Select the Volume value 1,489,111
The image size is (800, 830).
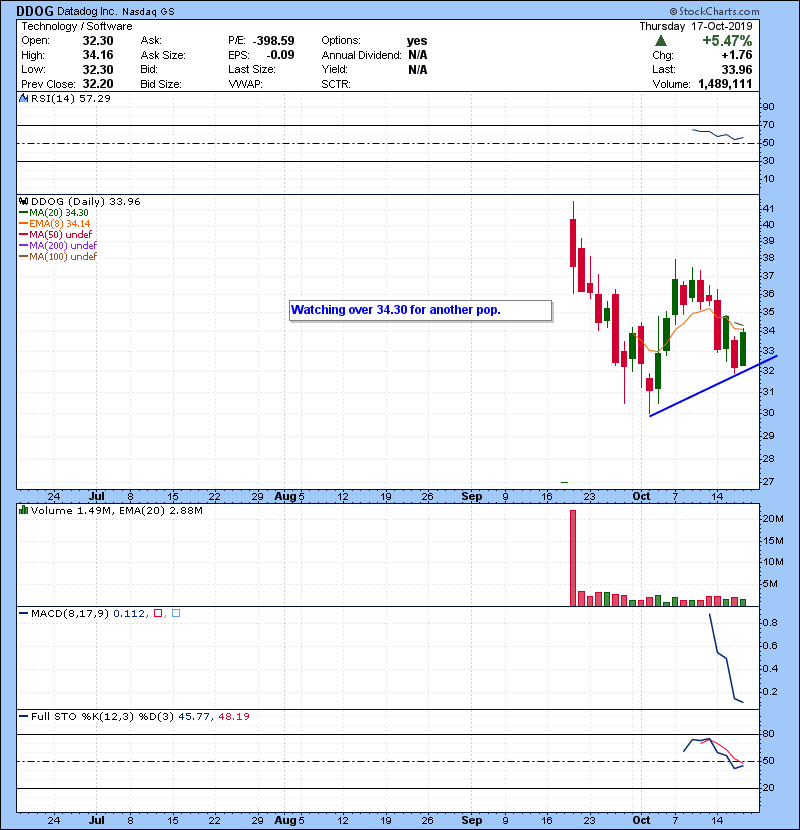[x=725, y=84]
